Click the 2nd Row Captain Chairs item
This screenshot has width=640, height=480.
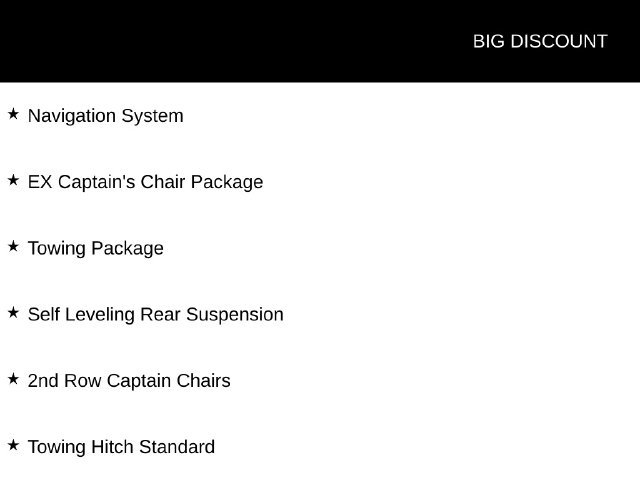pos(129,381)
